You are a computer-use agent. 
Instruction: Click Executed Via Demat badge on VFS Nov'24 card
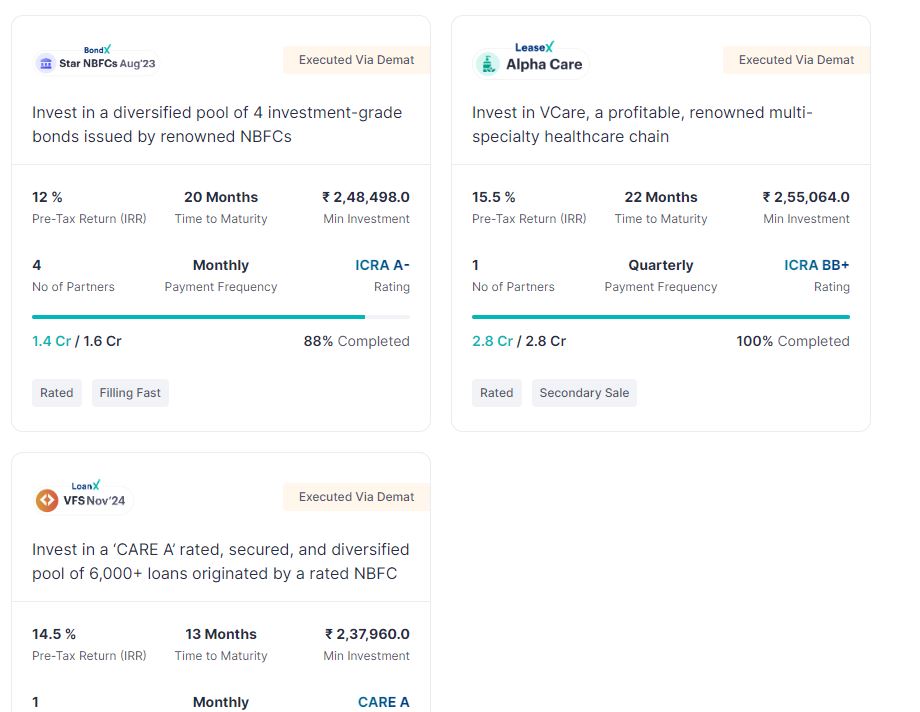[357, 497]
